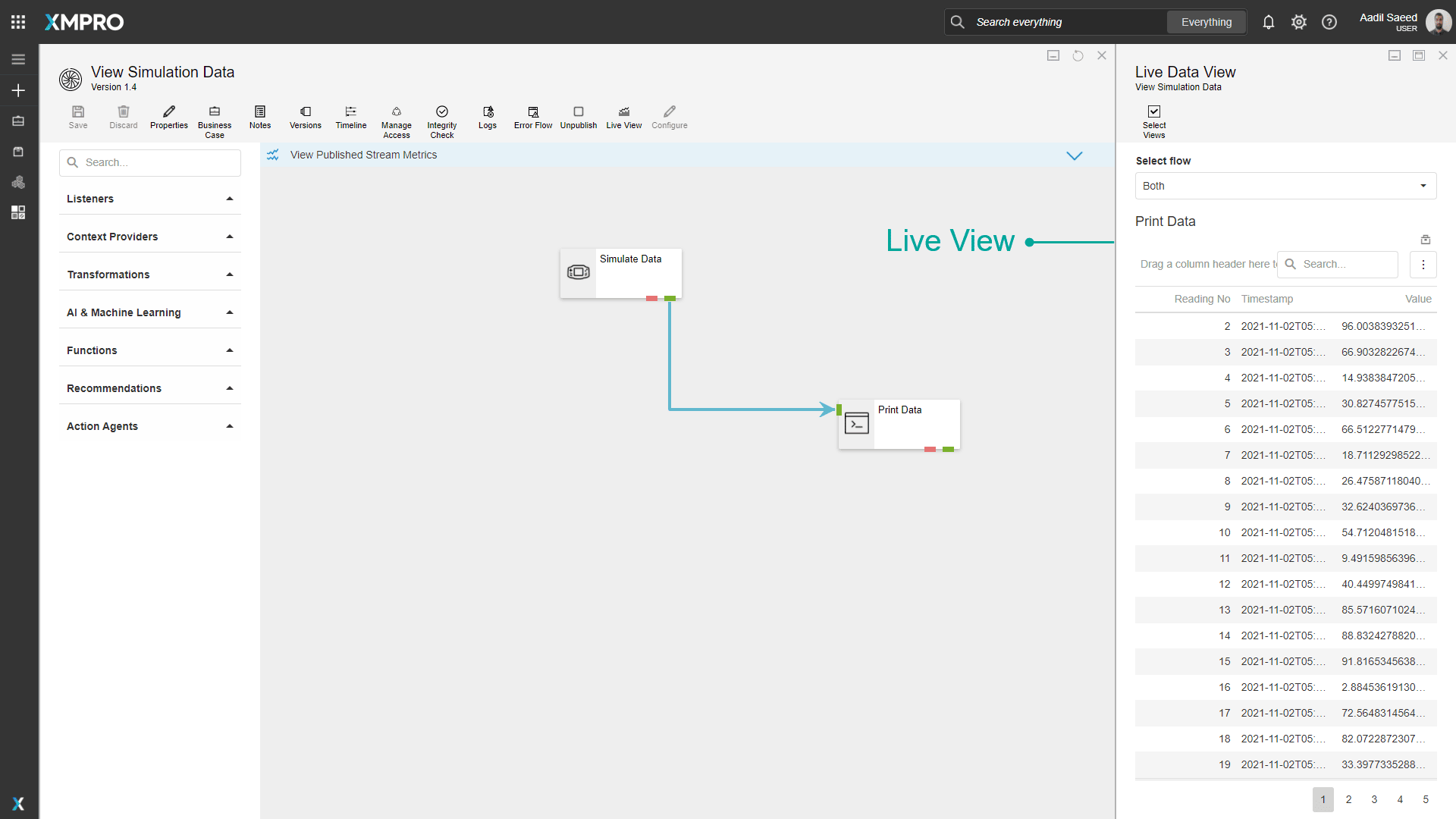1456x819 pixels.
Task: Go to page 3 of results
Action: point(1374,799)
